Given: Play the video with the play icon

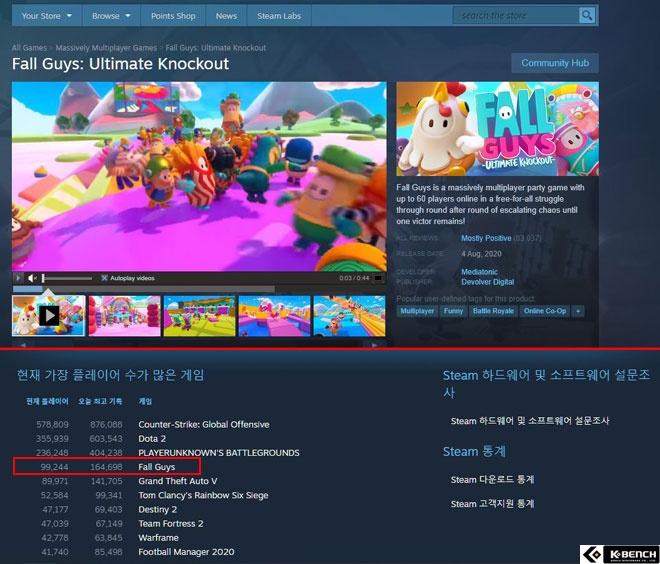Looking at the screenshot, I should [x=18, y=278].
